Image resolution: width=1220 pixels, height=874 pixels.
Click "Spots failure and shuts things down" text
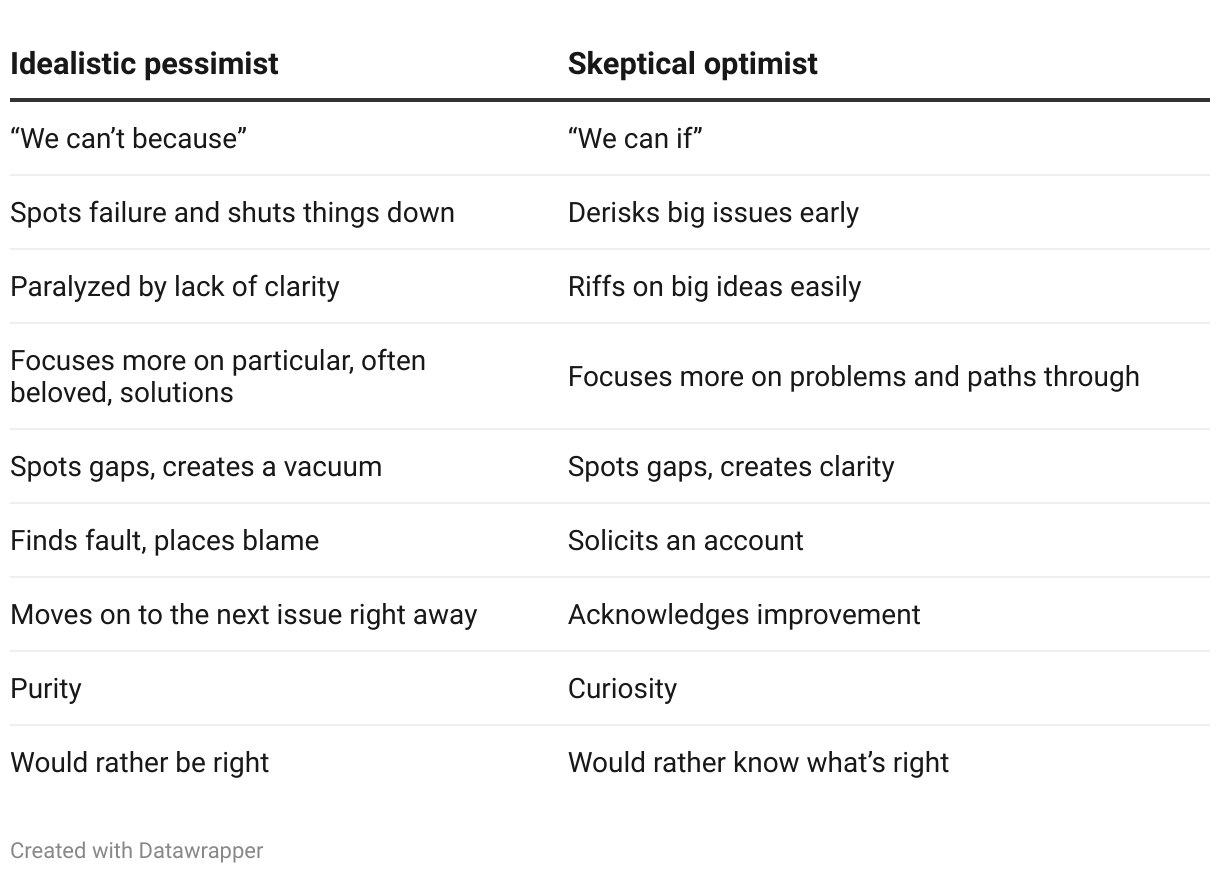232,212
